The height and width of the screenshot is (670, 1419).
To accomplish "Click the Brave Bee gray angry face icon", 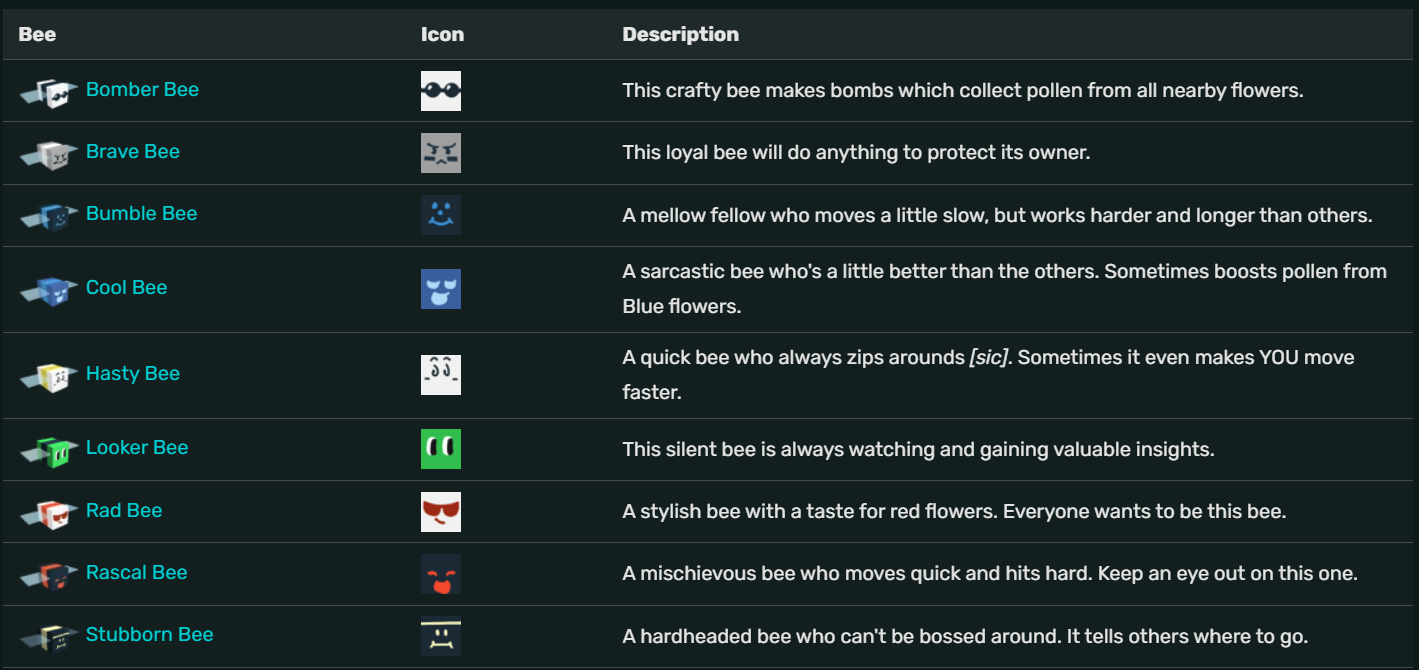I will click(x=441, y=152).
